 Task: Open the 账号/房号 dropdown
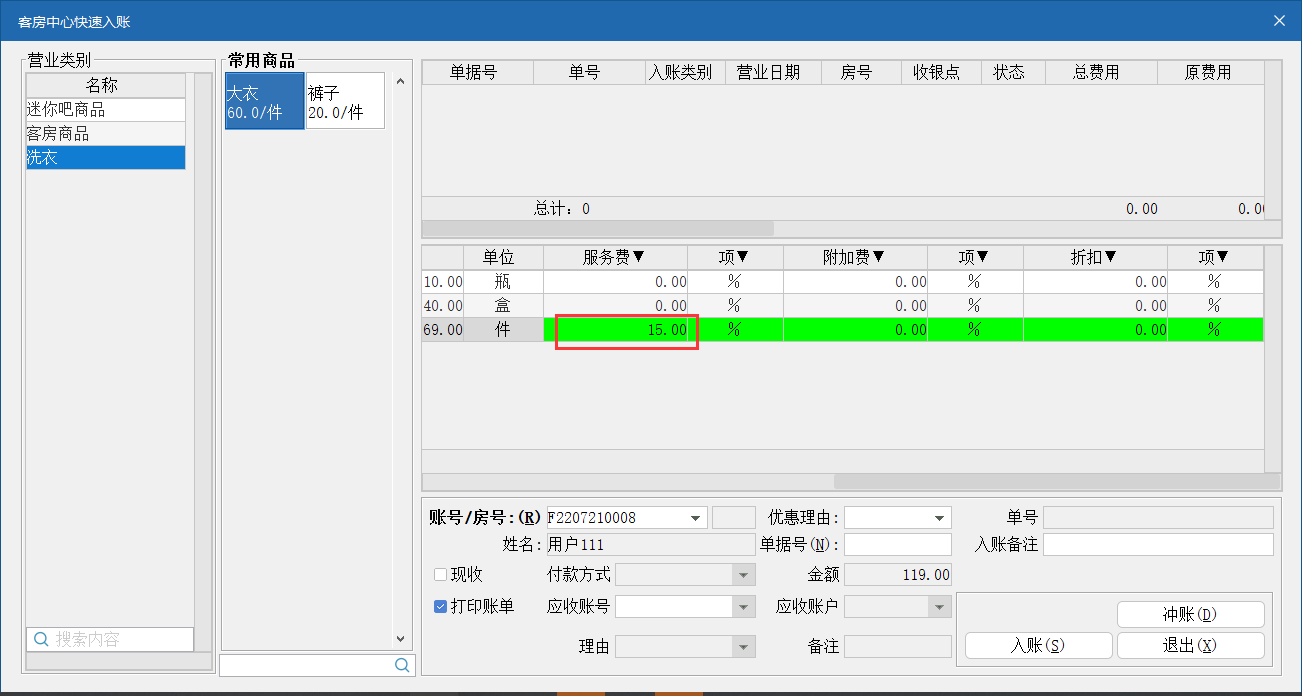click(696, 518)
